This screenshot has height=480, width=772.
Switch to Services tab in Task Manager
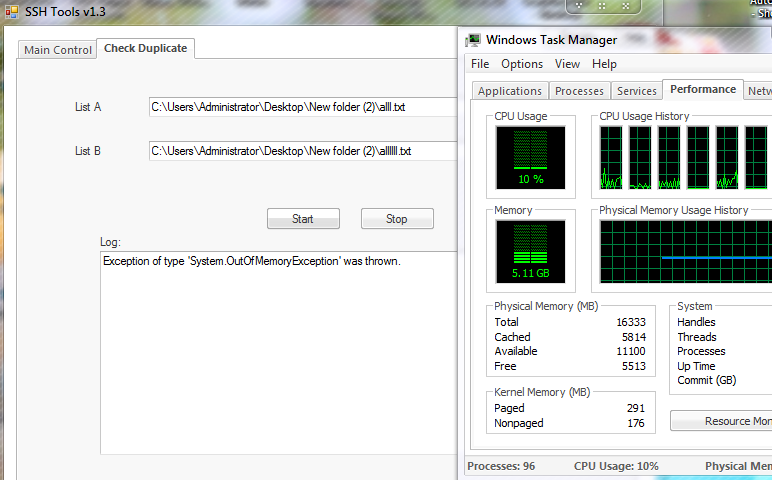(x=637, y=91)
